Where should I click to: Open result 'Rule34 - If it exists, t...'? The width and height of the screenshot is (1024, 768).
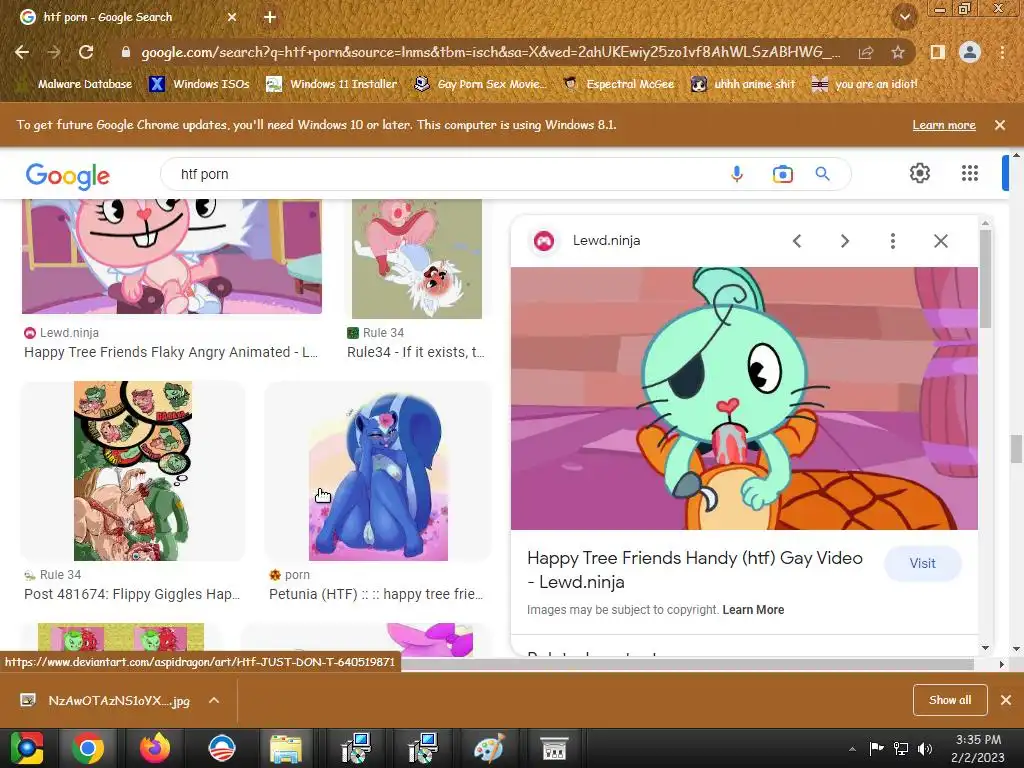[416, 352]
